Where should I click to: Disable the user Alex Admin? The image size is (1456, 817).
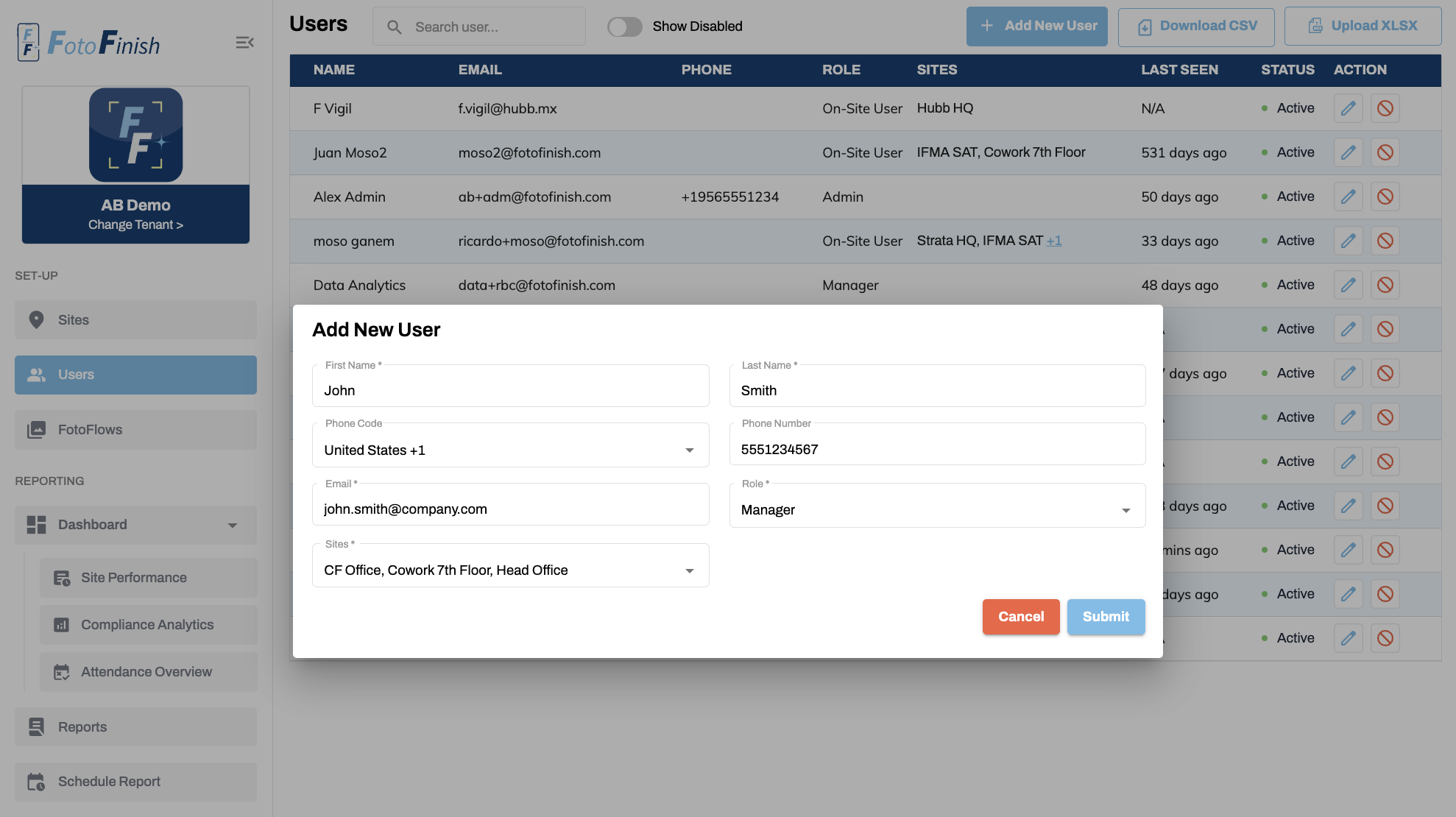pos(1385,197)
